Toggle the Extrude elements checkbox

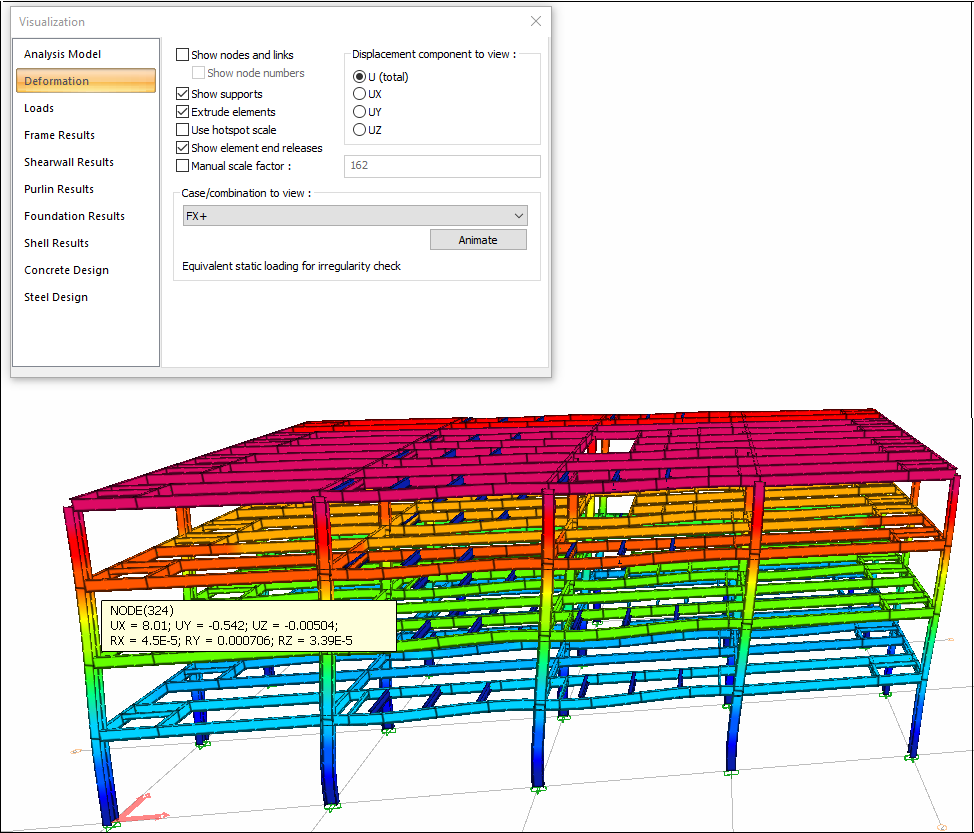[x=182, y=112]
